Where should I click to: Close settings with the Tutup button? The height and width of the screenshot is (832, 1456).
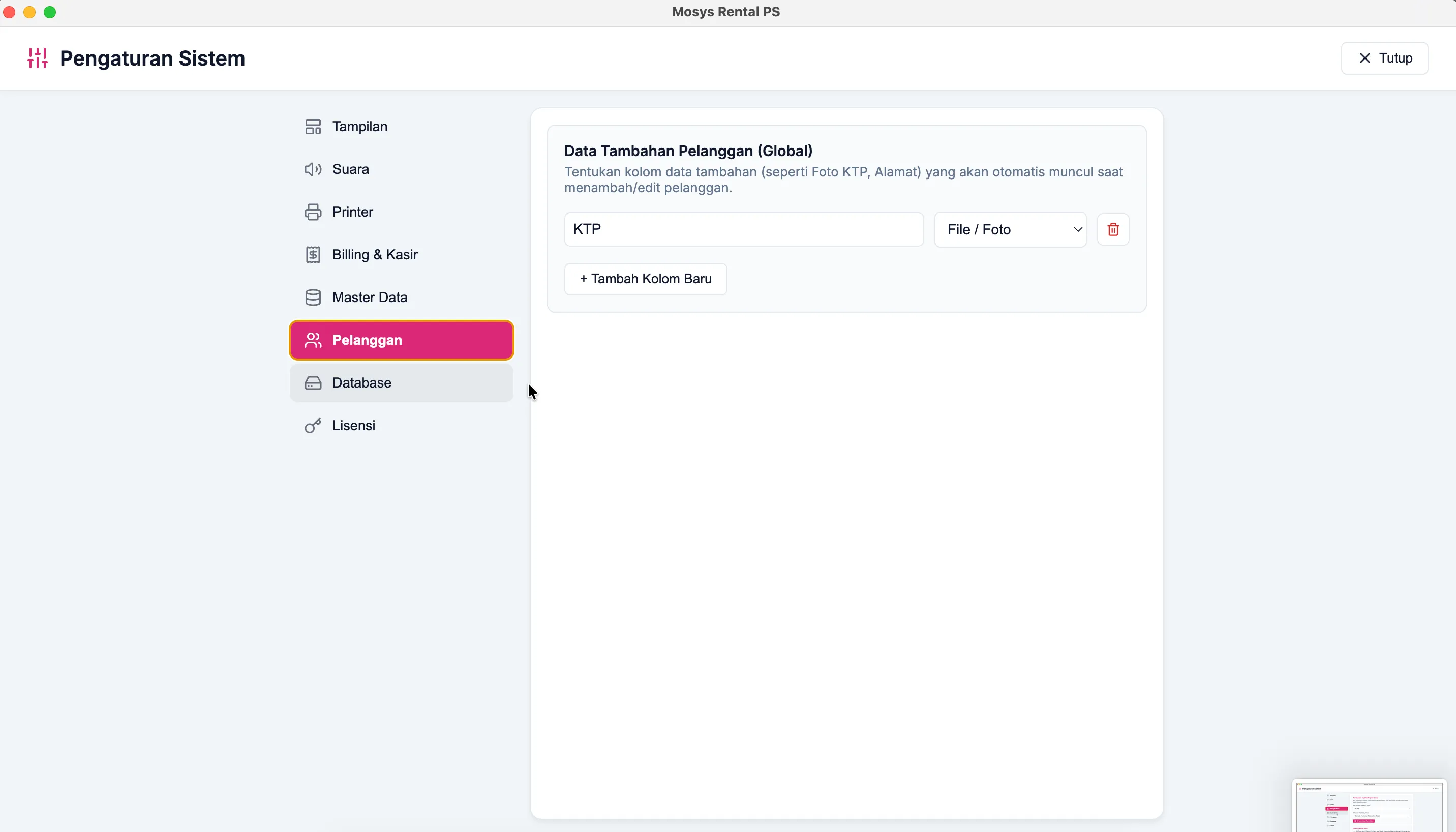click(x=1384, y=57)
